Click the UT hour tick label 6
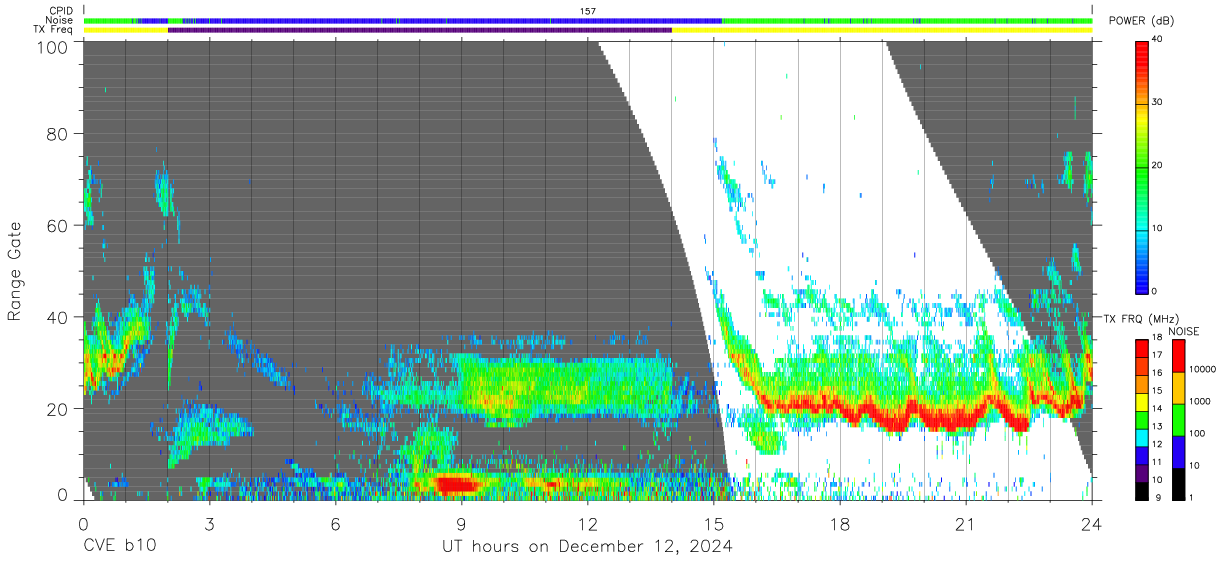Viewport: 1228px width, 567px height. [335, 523]
